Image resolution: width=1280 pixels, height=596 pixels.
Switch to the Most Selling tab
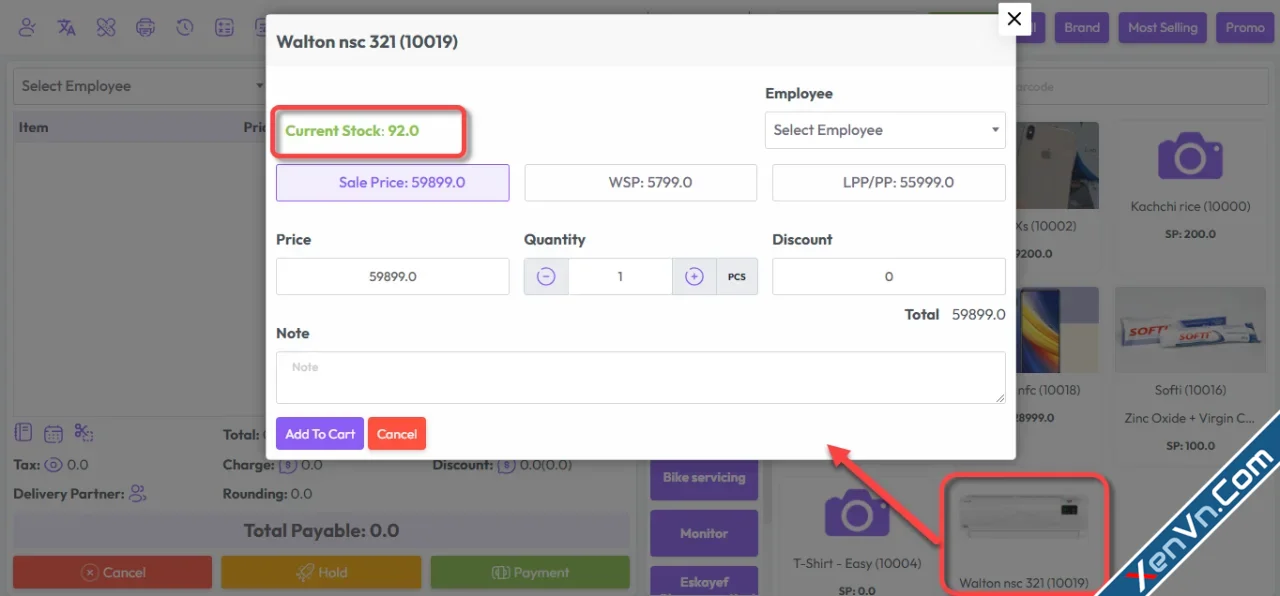[1162, 28]
